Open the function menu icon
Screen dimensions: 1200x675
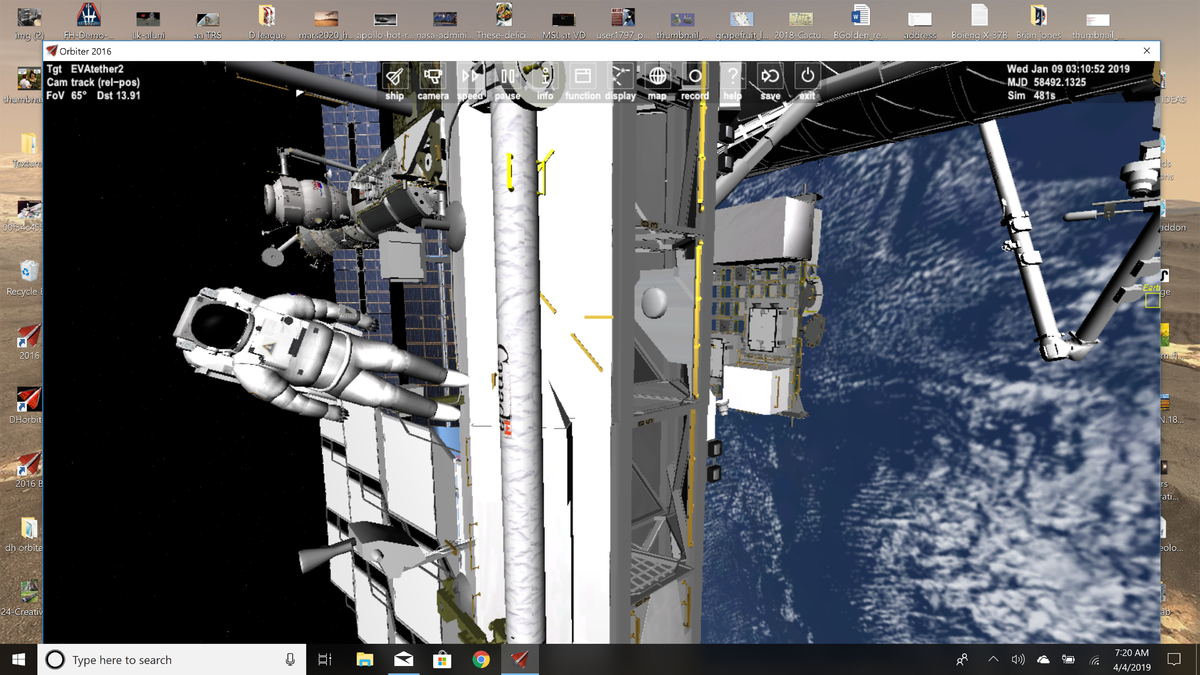[x=582, y=77]
